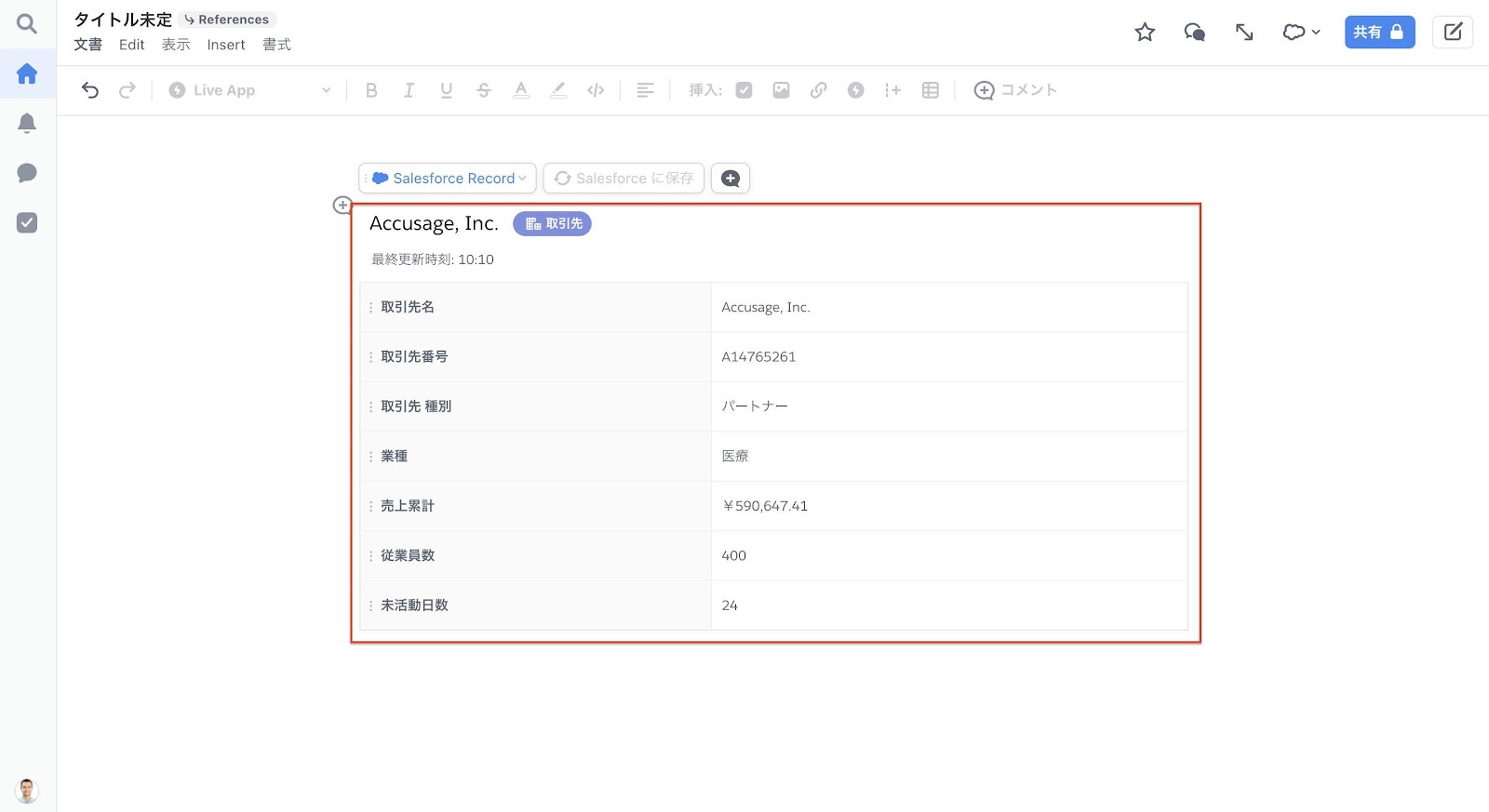The width and height of the screenshot is (1489, 812).
Task: Insert a checklist item
Action: 744,90
